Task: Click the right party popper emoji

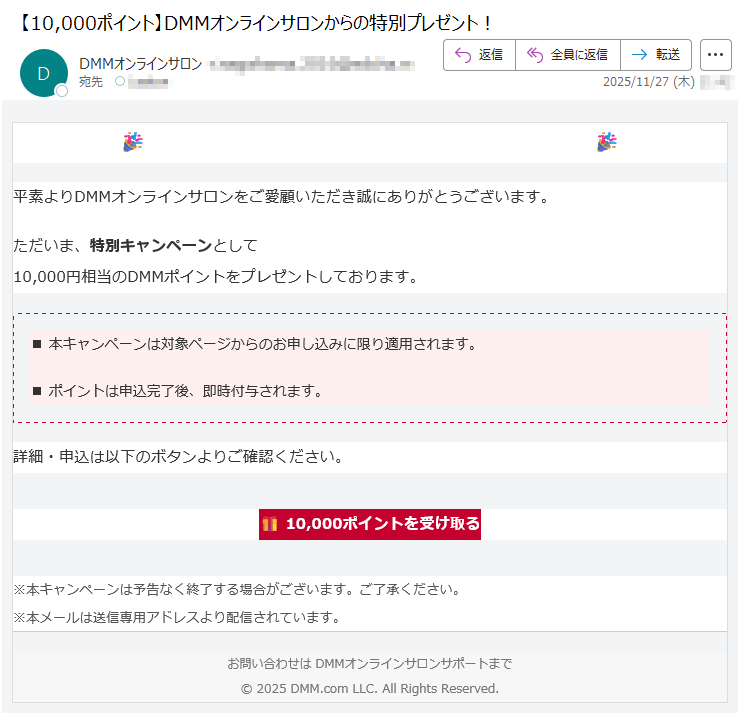Action: (606, 143)
